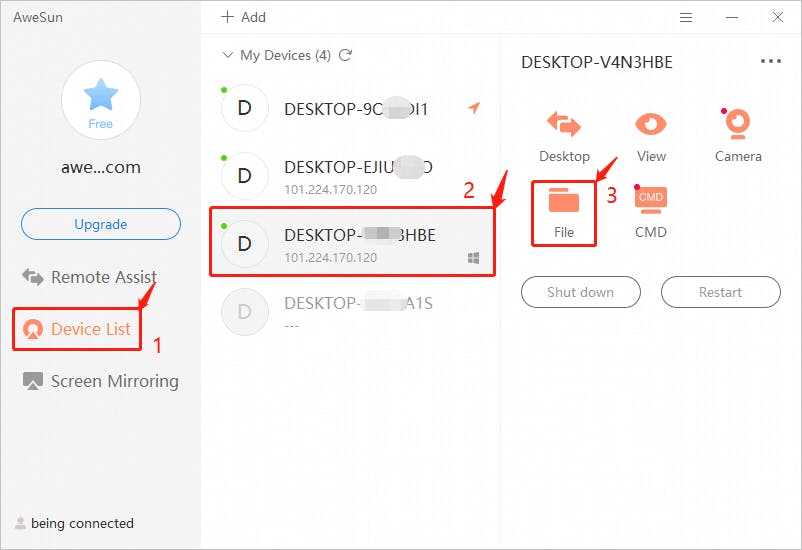Screen dimensions: 802x550
Task: Click the Windows logo on selected device
Action: 474,258
